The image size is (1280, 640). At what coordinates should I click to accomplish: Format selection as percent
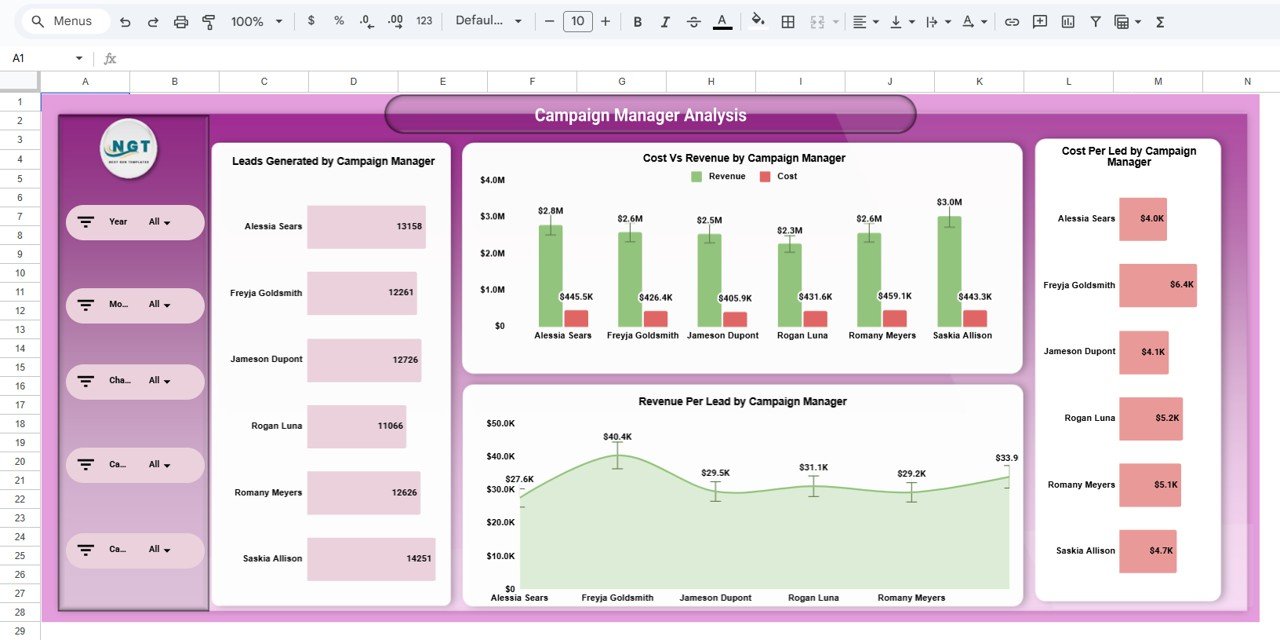(x=337, y=20)
